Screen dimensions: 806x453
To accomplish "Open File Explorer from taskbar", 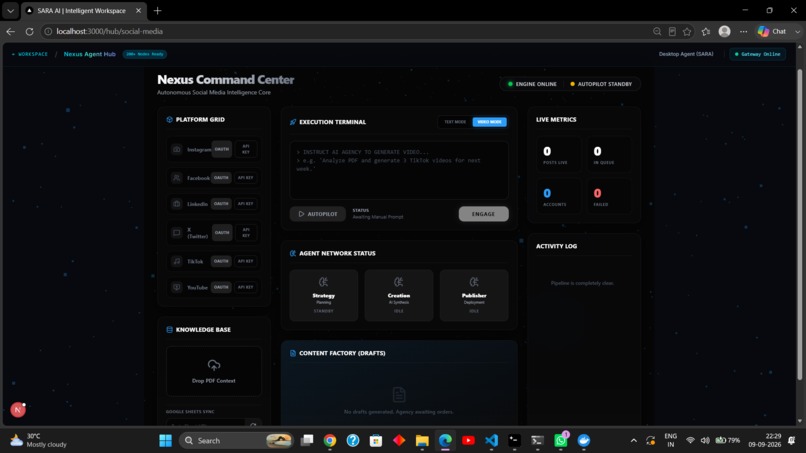I will point(422,441).
